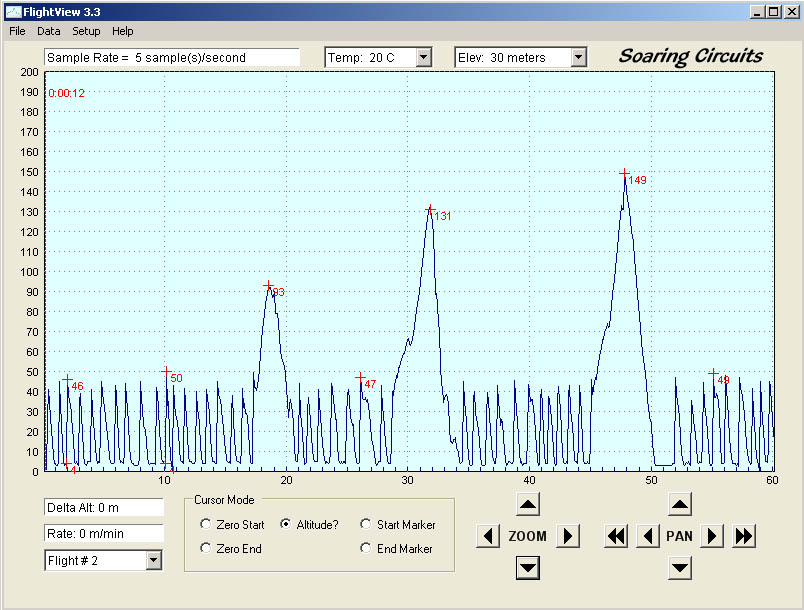Click the Temp: 20 C combo box
This screenshot has width=804, height=610.
[378, 57]
